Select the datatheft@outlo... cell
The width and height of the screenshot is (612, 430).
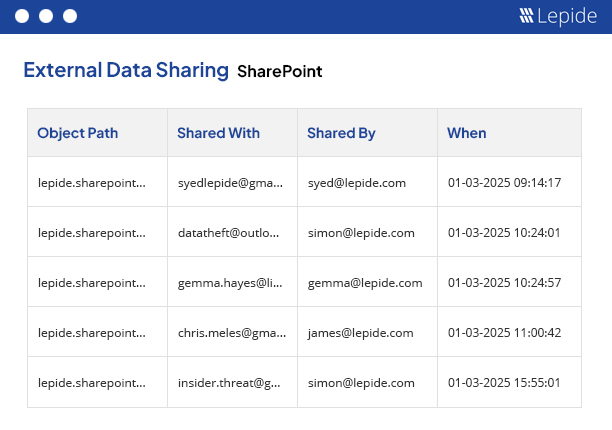coord(231,233)
